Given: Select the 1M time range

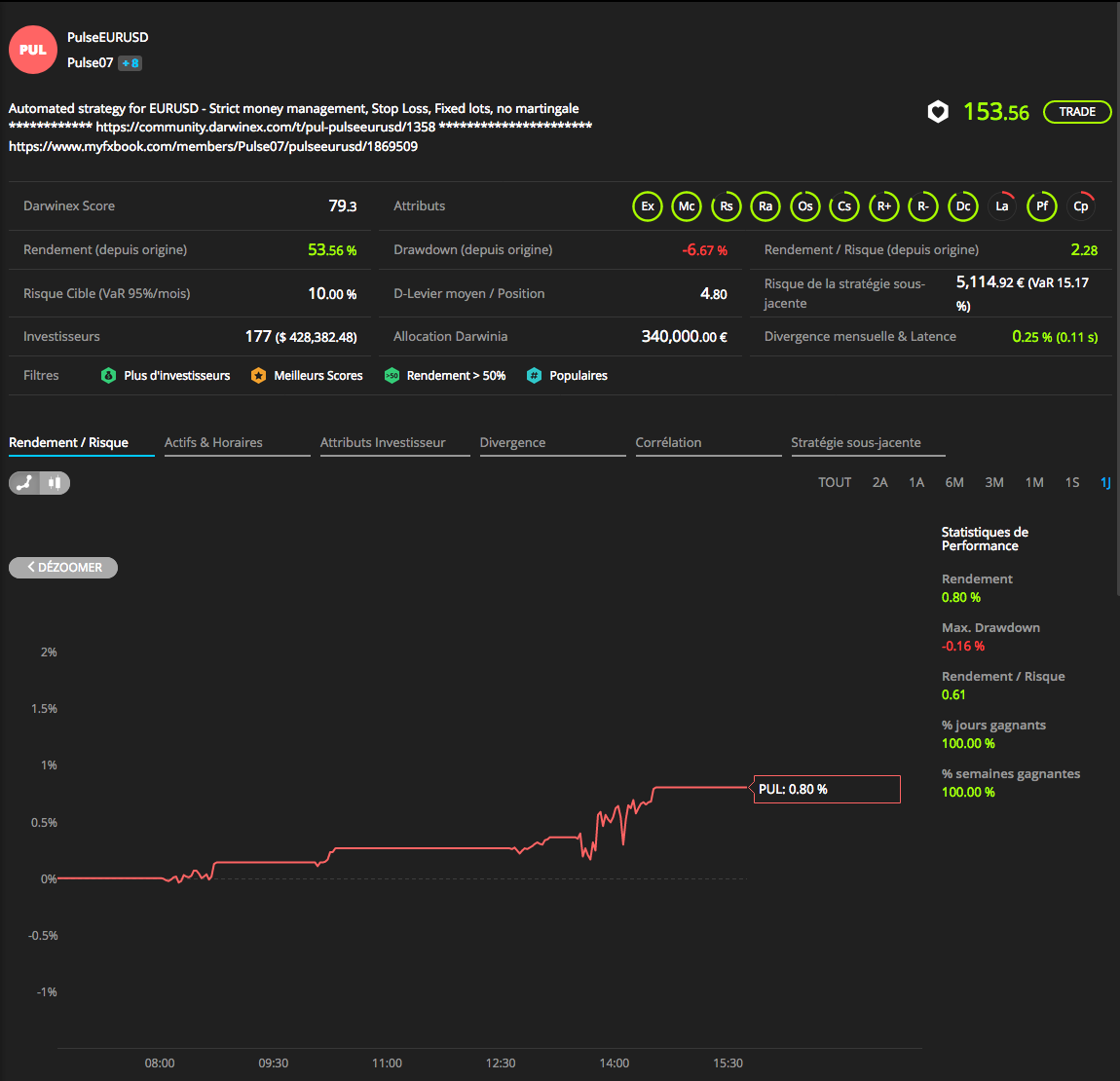Looking at the screenshot, I should [x=1034, y=483].
